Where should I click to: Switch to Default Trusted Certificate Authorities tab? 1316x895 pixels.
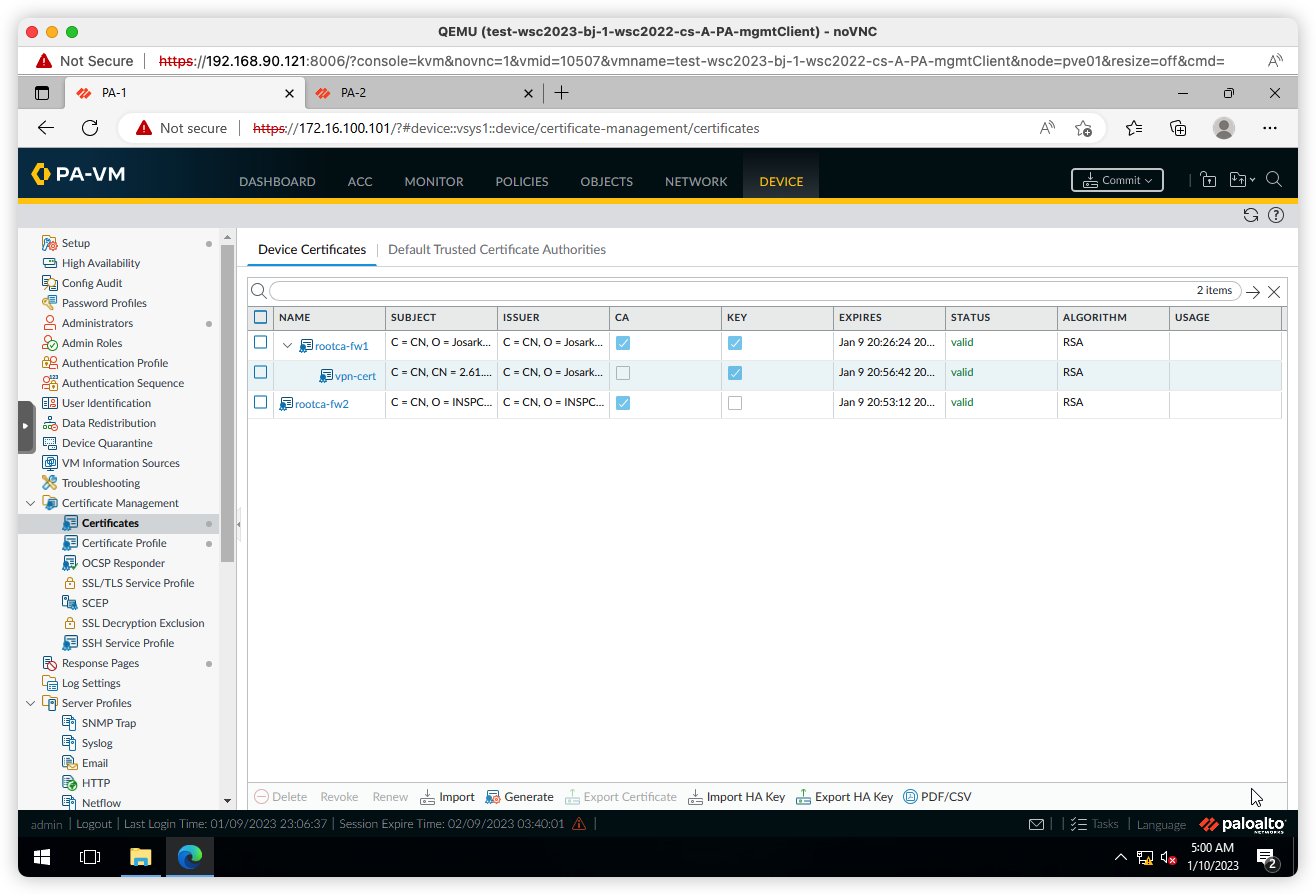tap(496, 249)
